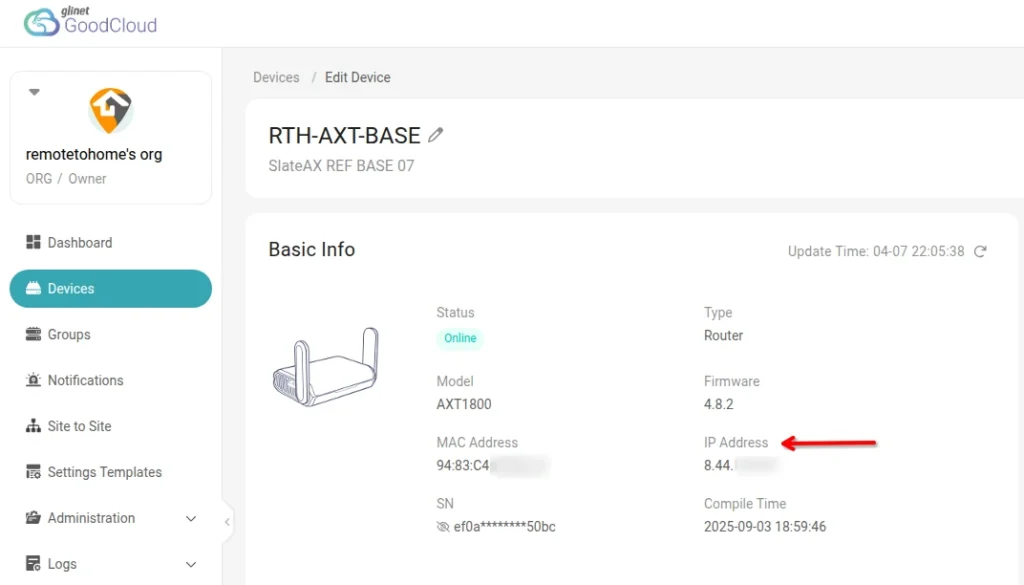The image size is (1024, 585).
Task: Expand the Logs submenu chevron
Action: pos(191,564)
